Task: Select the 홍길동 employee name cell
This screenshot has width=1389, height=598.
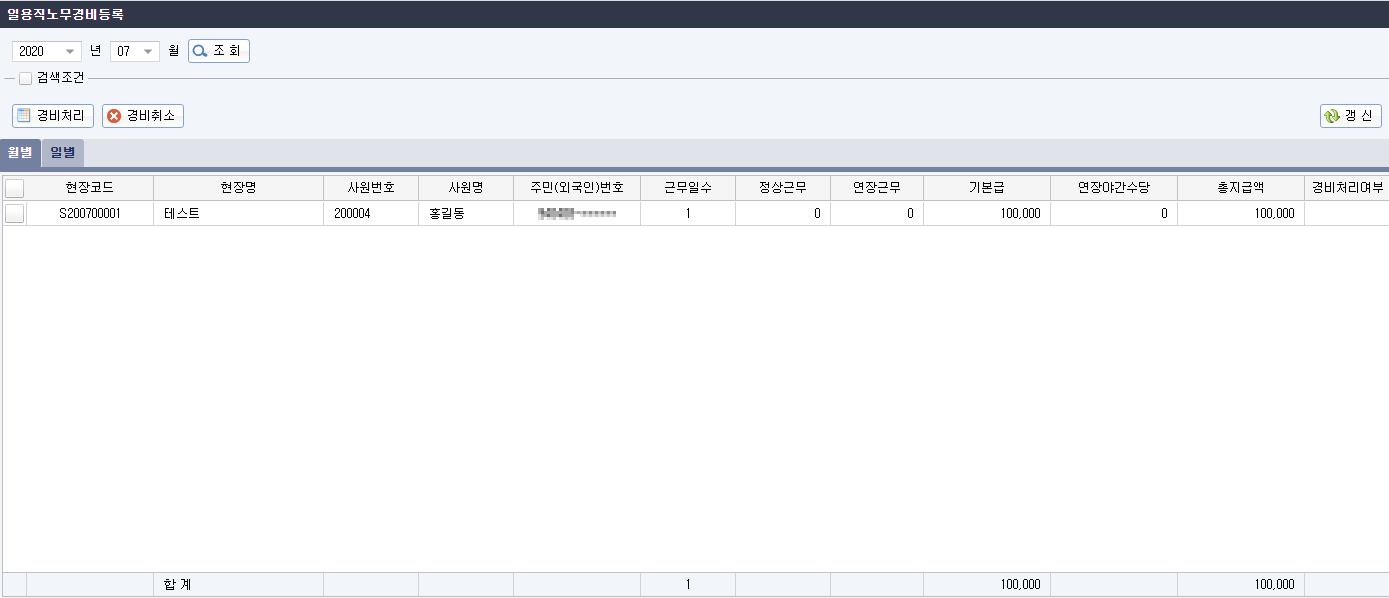Action: [466, 213]
